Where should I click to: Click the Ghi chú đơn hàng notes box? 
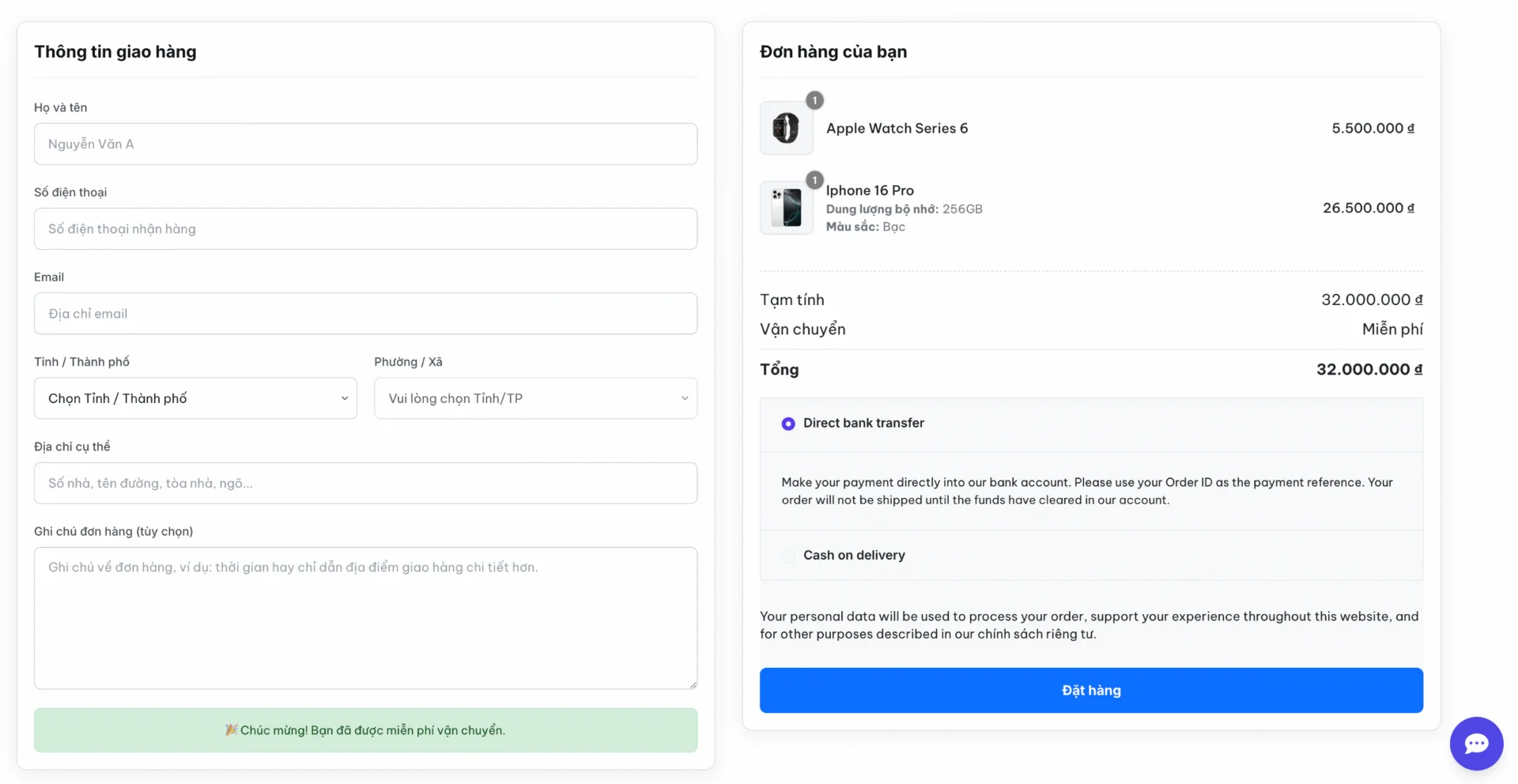(365, 618)
